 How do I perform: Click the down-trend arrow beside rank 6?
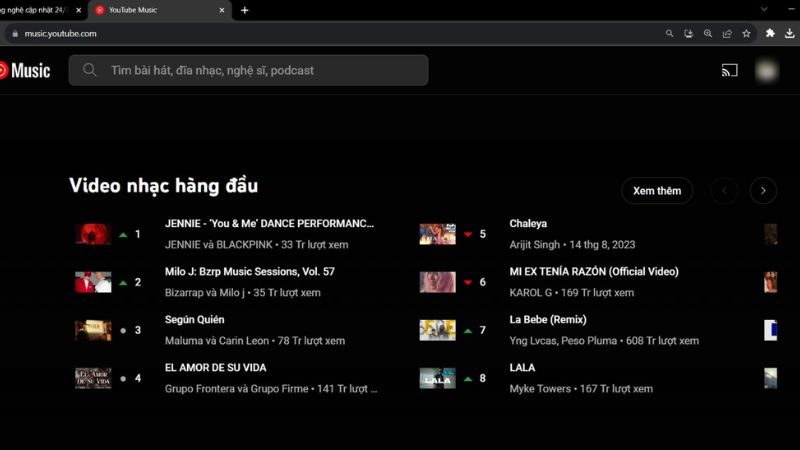click(x=468, y=282)
